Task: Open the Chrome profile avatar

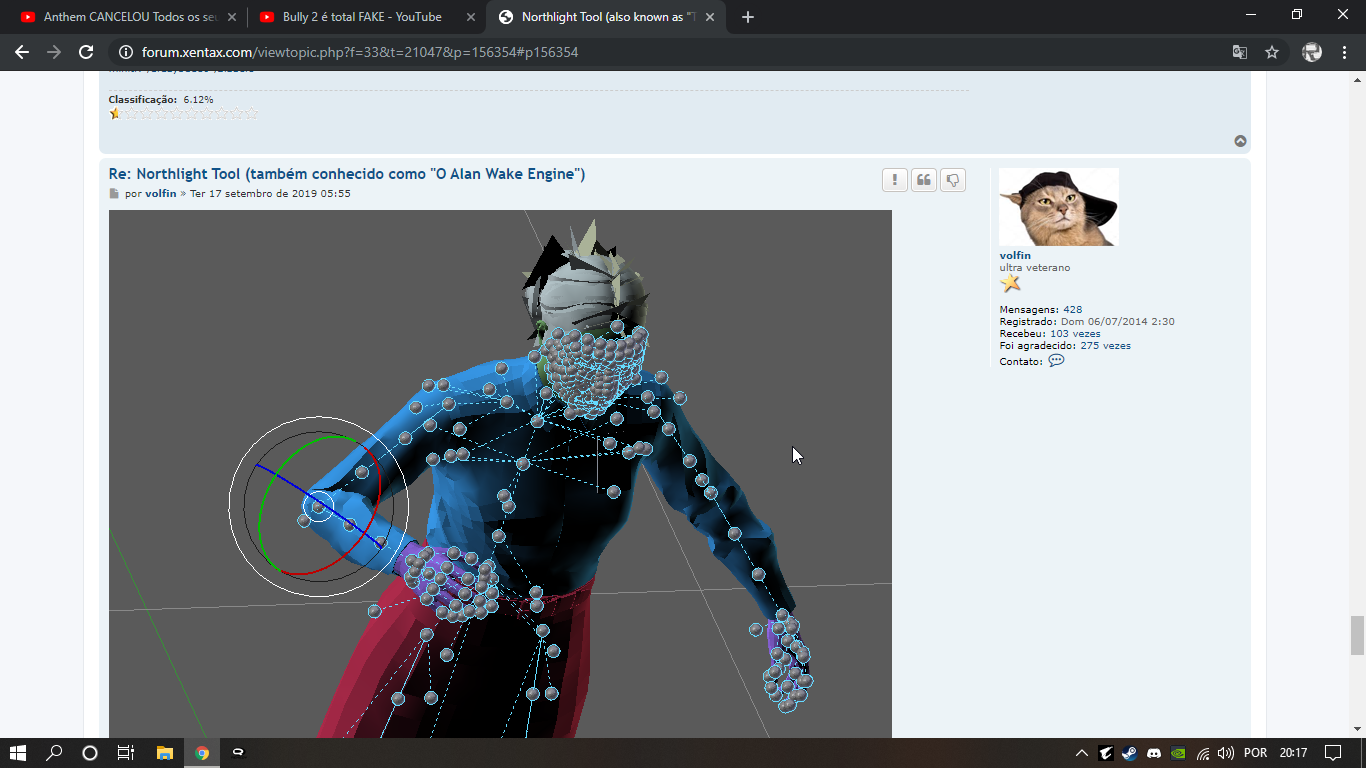Action: coord(1312,52)
